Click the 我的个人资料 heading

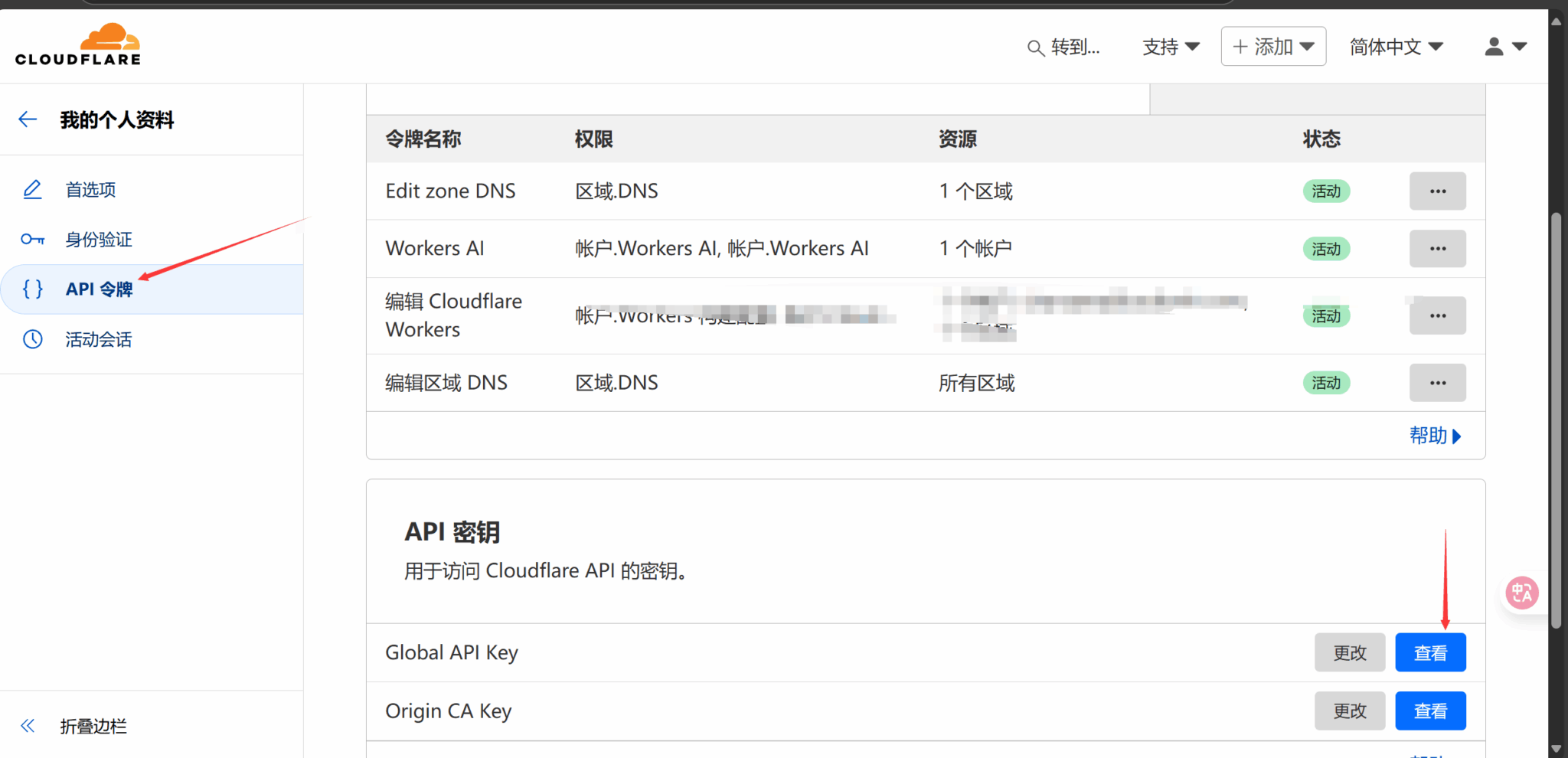coord(117,120)
